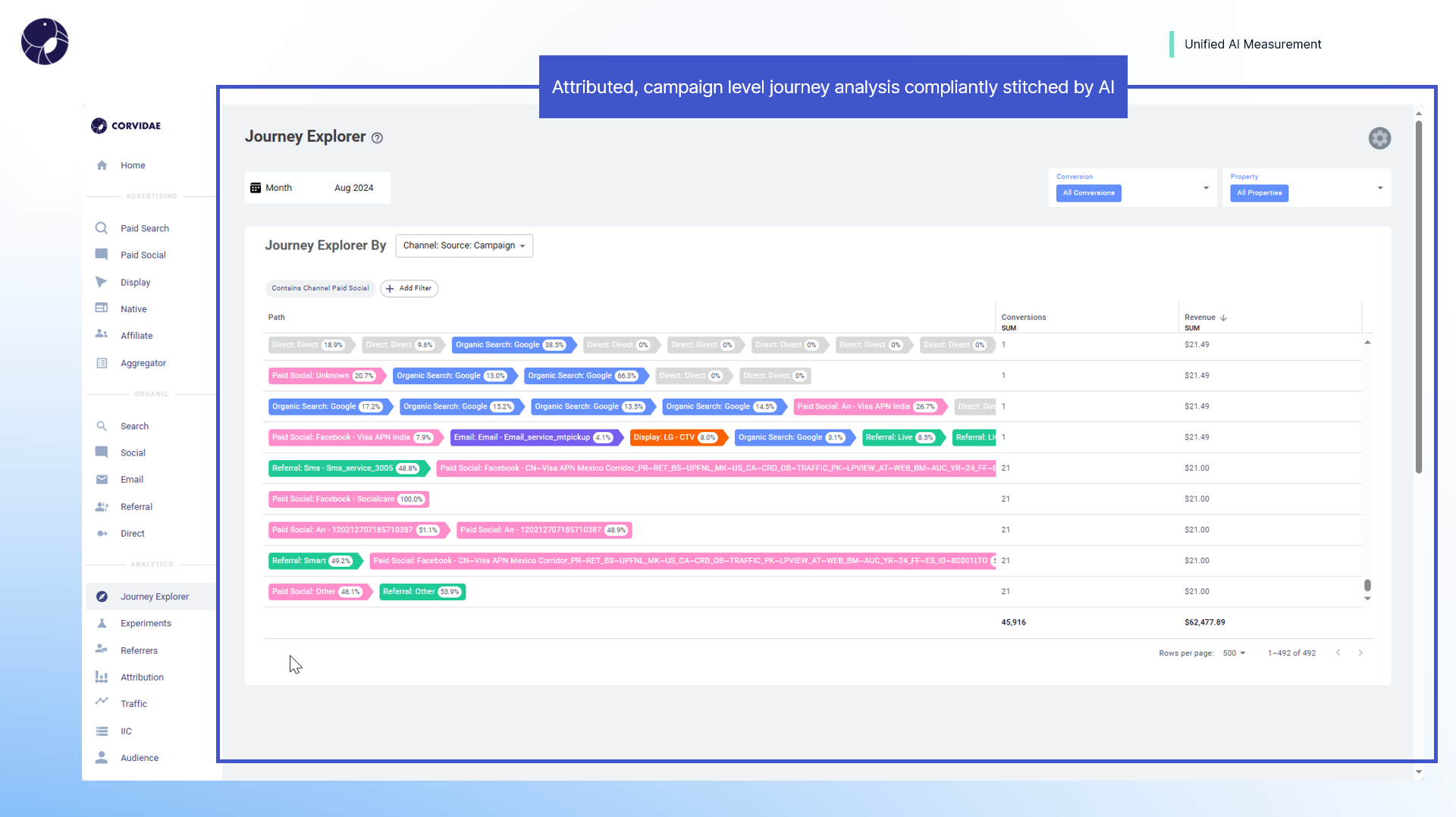Open the Channel: Source: Campaign dropdown

point(463,246)
